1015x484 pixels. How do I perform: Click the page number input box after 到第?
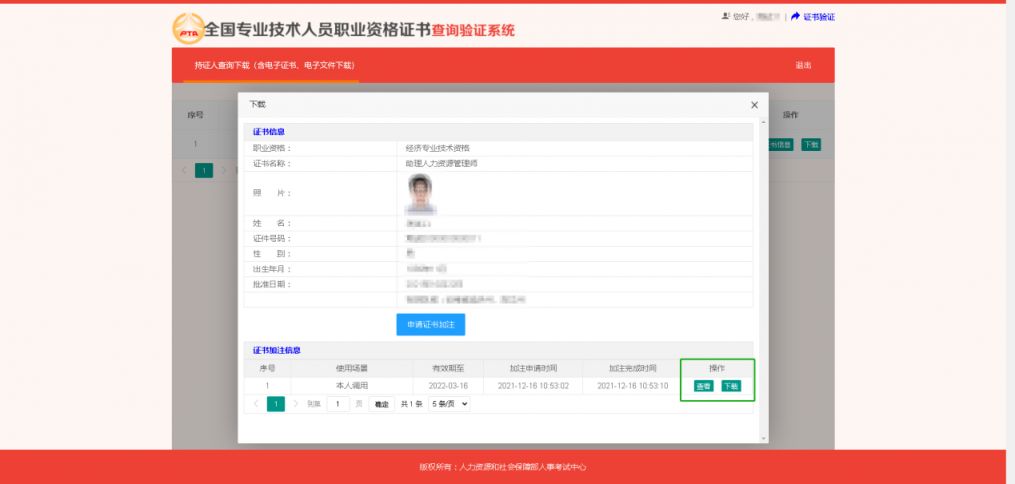pyautogui.click(x=338, y=404)
